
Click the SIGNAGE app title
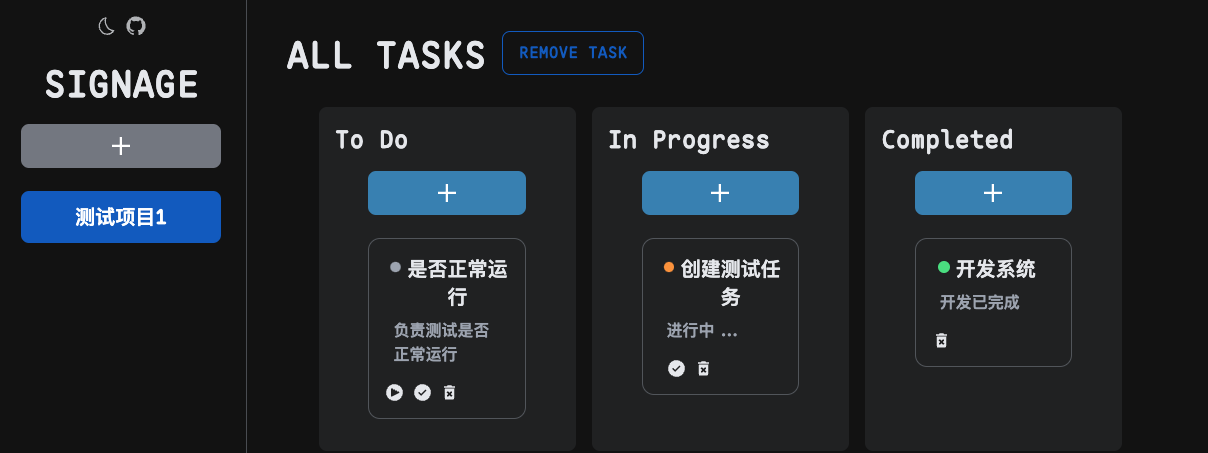point(121,85)
